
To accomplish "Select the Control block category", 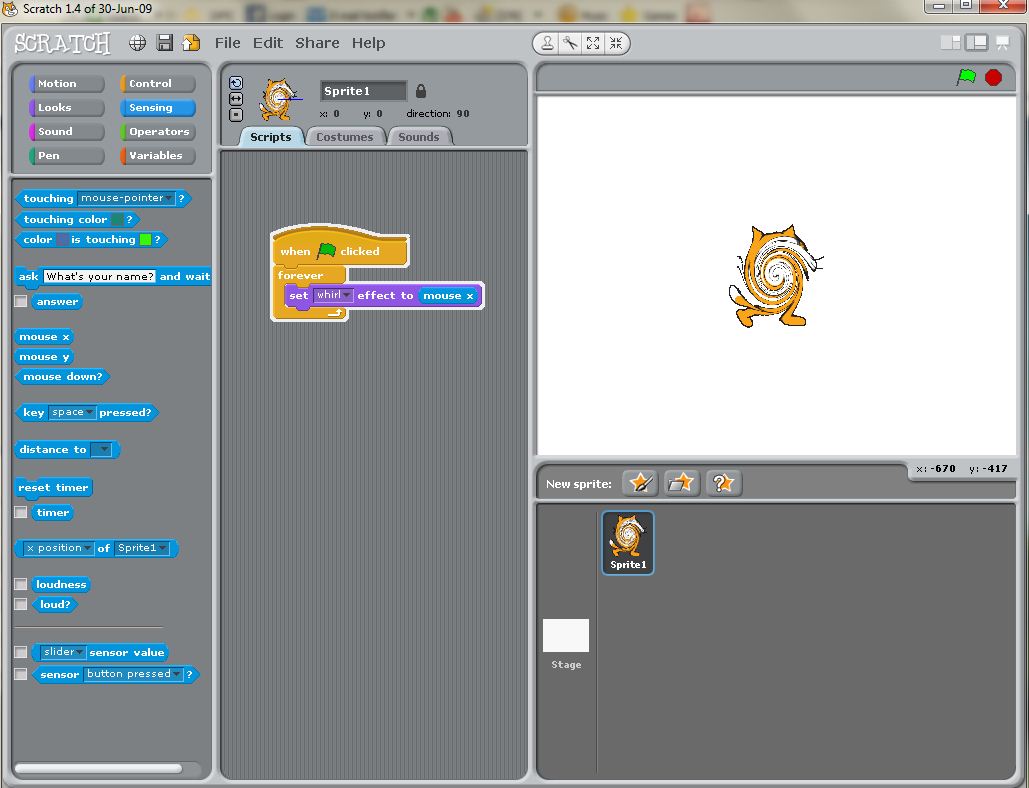I will click(x=158, y=83).
